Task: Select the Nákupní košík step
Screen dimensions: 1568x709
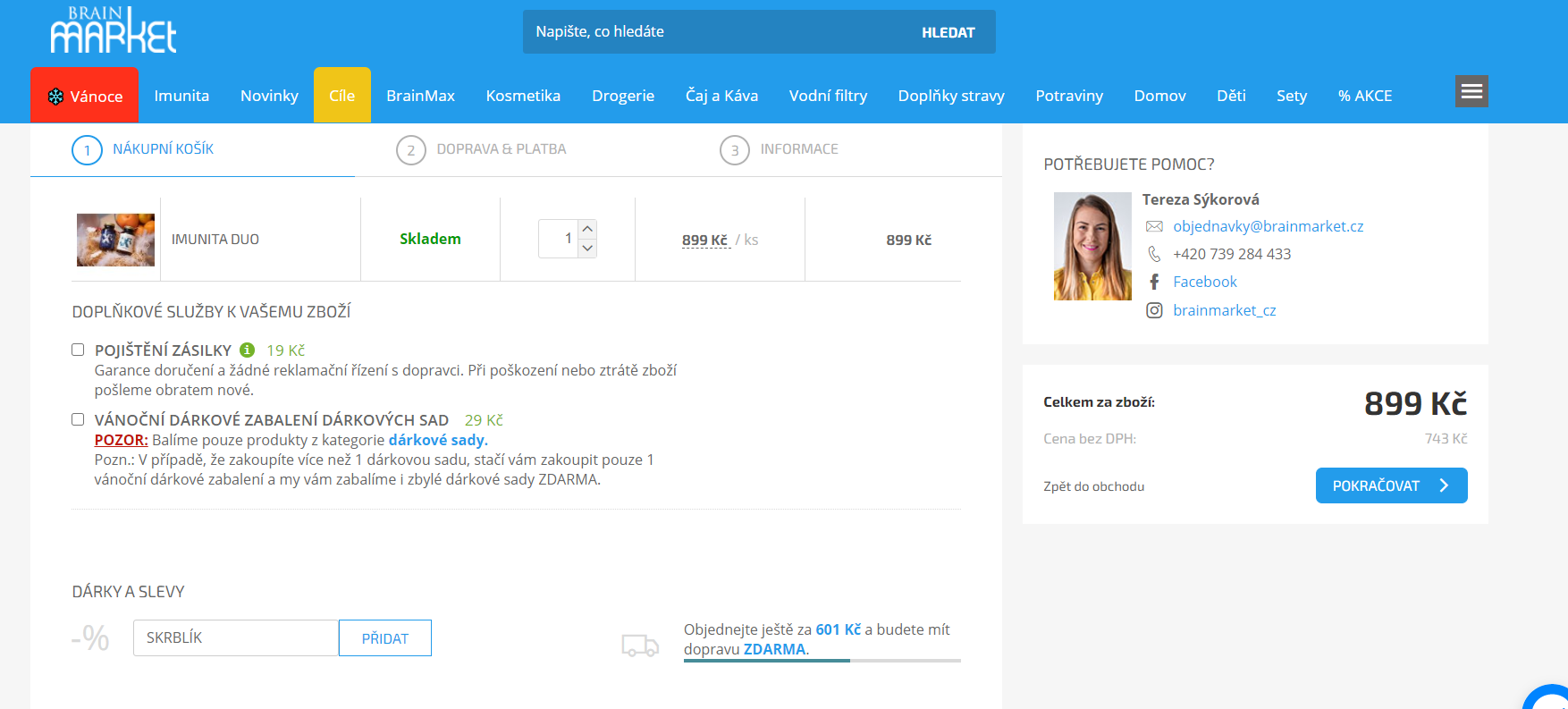Action: pos(163,149)
